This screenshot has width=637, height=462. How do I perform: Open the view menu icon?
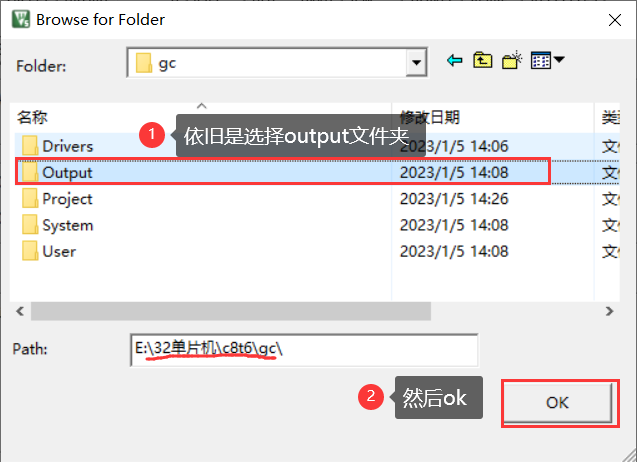click(541, 61)
